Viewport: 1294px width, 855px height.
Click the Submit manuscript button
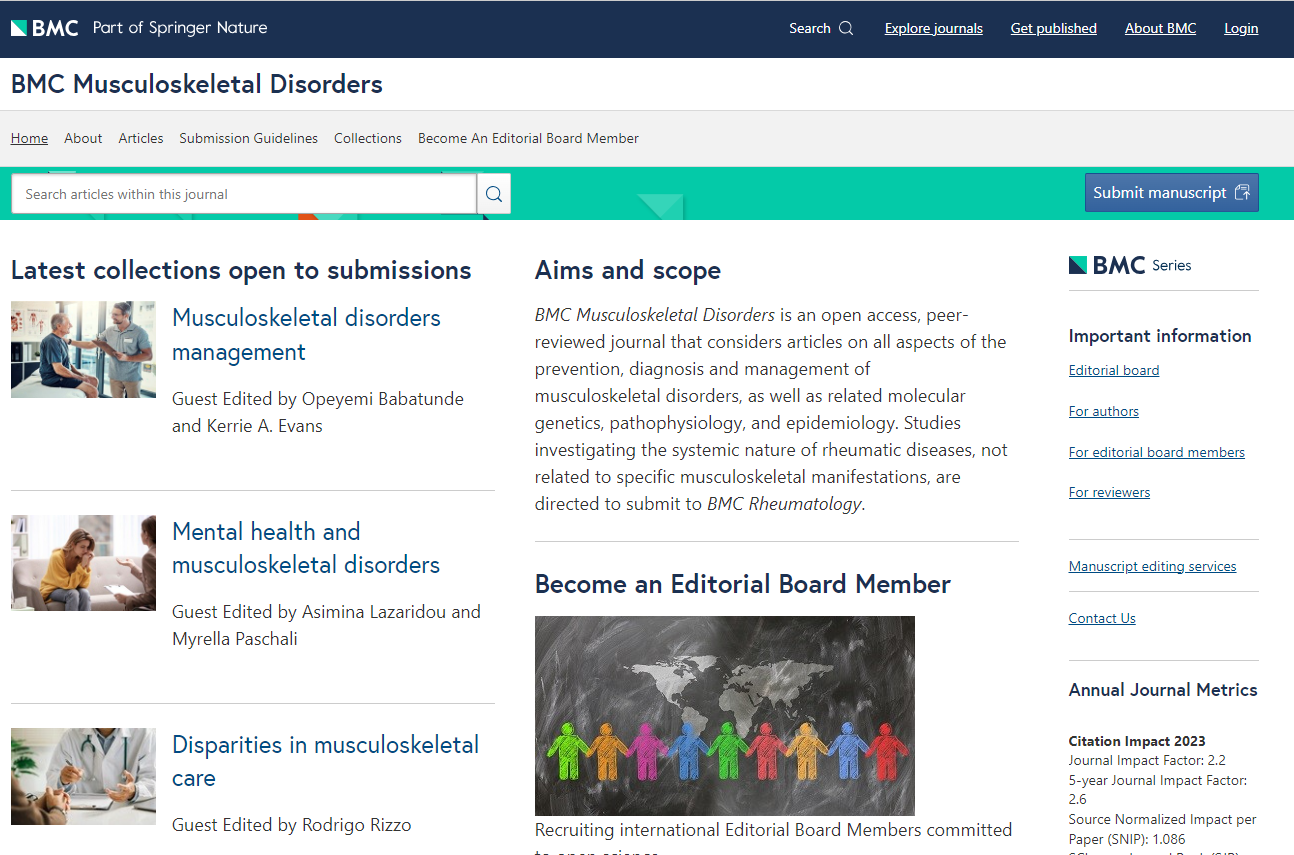[x=1171, y=193]
